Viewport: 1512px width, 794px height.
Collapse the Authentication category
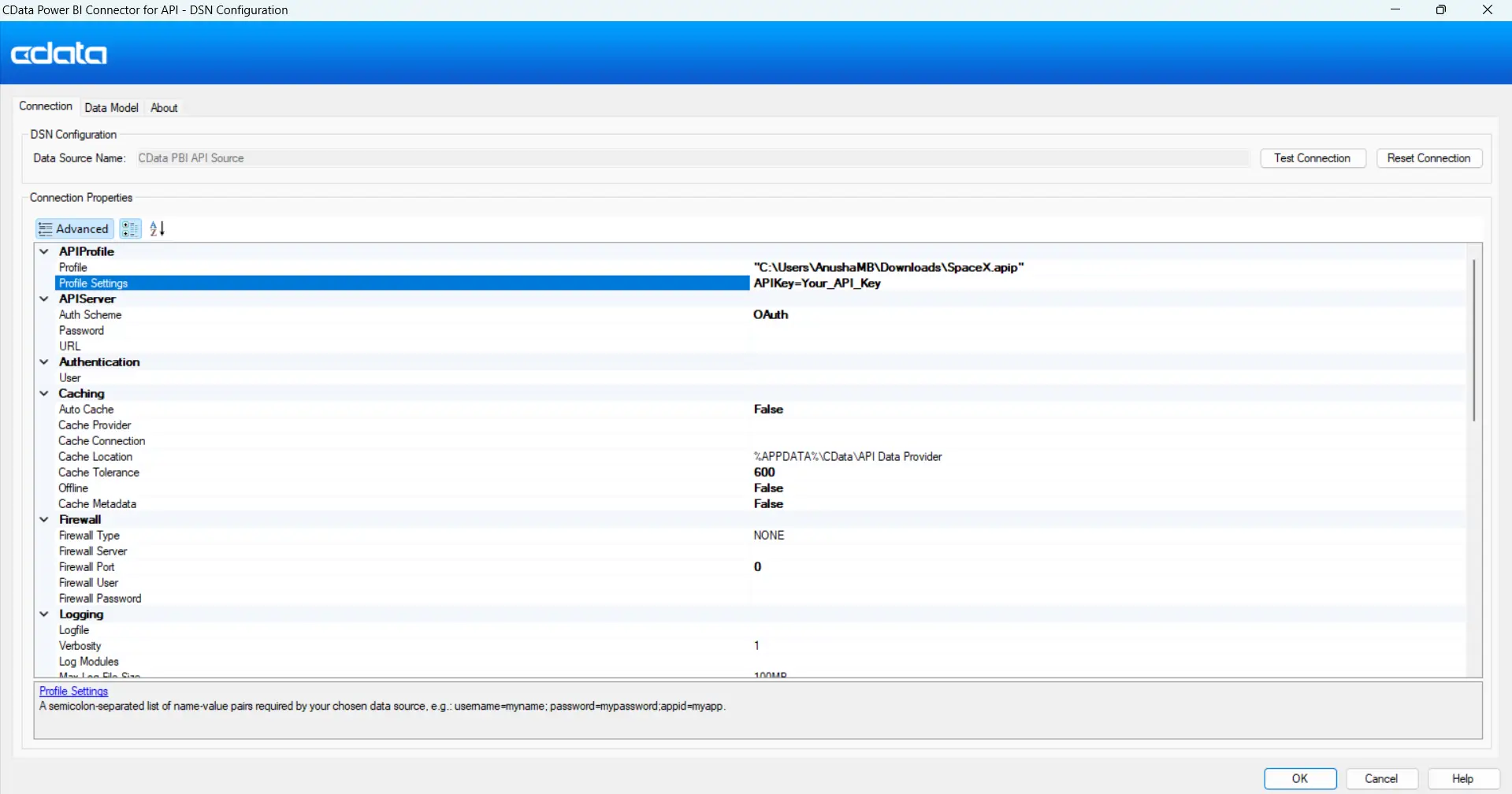click(x=44, y=362)
